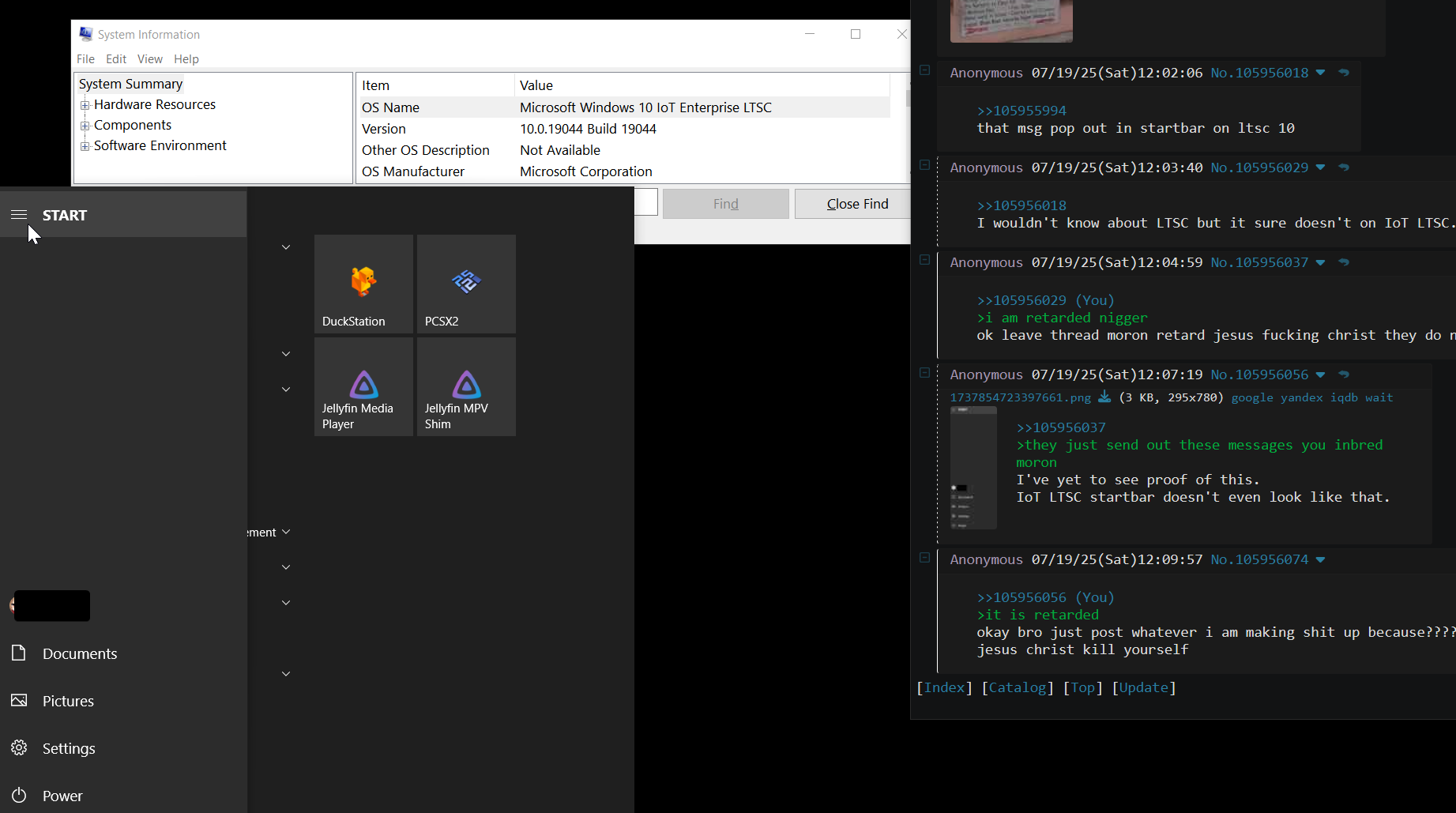Click the Find button
Screen dimensions: 1456x813
tap(725, 204)
